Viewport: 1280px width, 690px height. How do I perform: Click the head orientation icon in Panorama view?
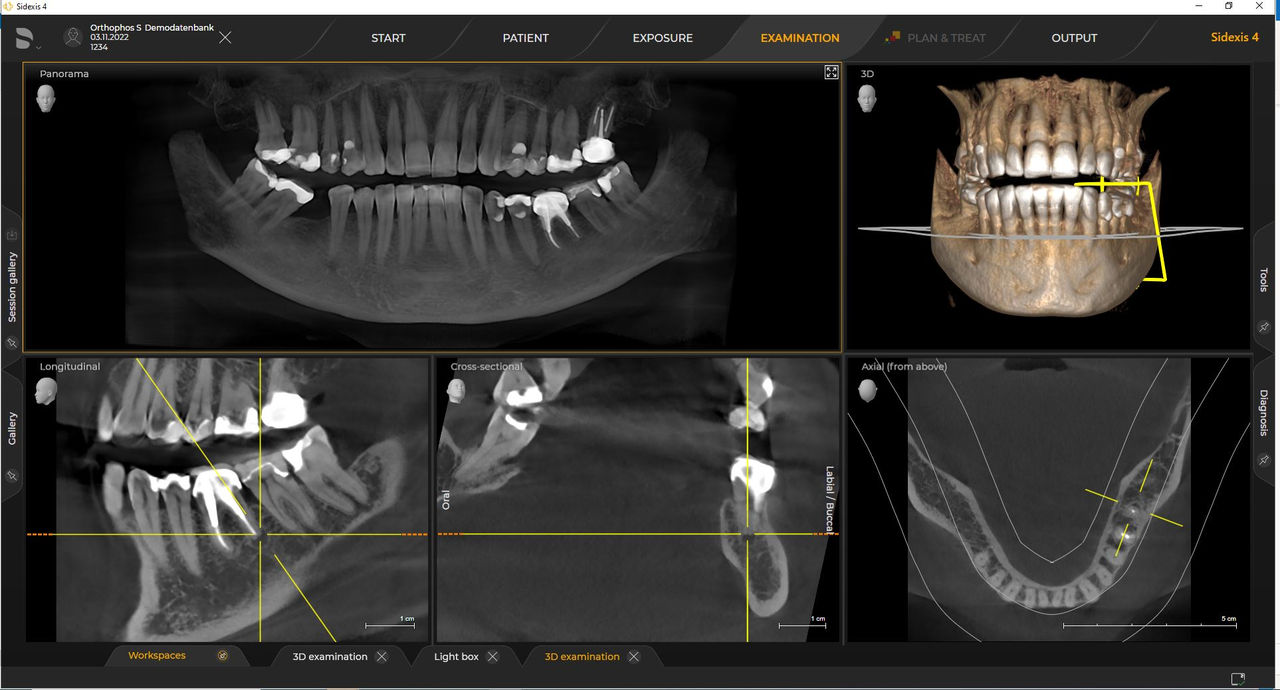(45, 98)
